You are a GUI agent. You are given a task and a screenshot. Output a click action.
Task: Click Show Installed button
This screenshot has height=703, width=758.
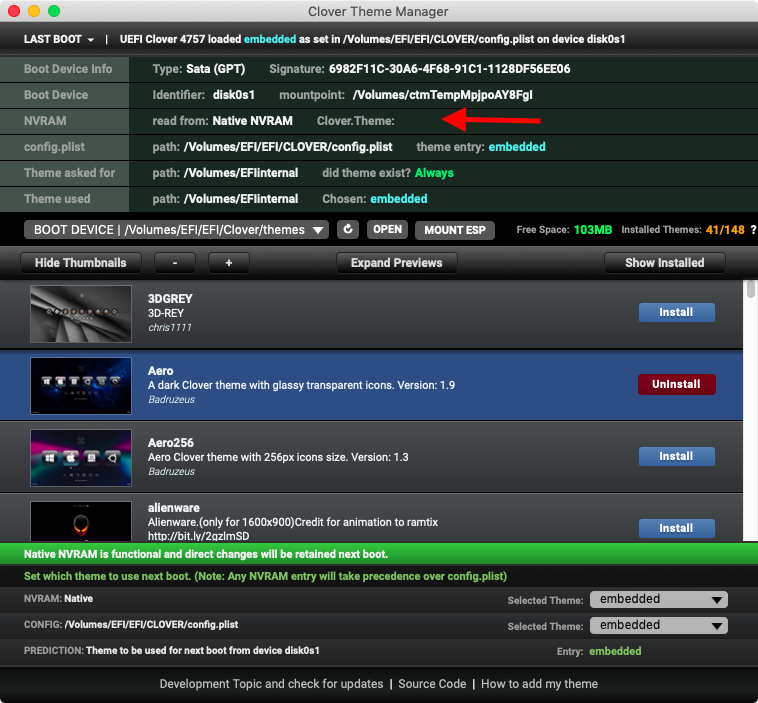pyautogui.click(x=665, y=263)
